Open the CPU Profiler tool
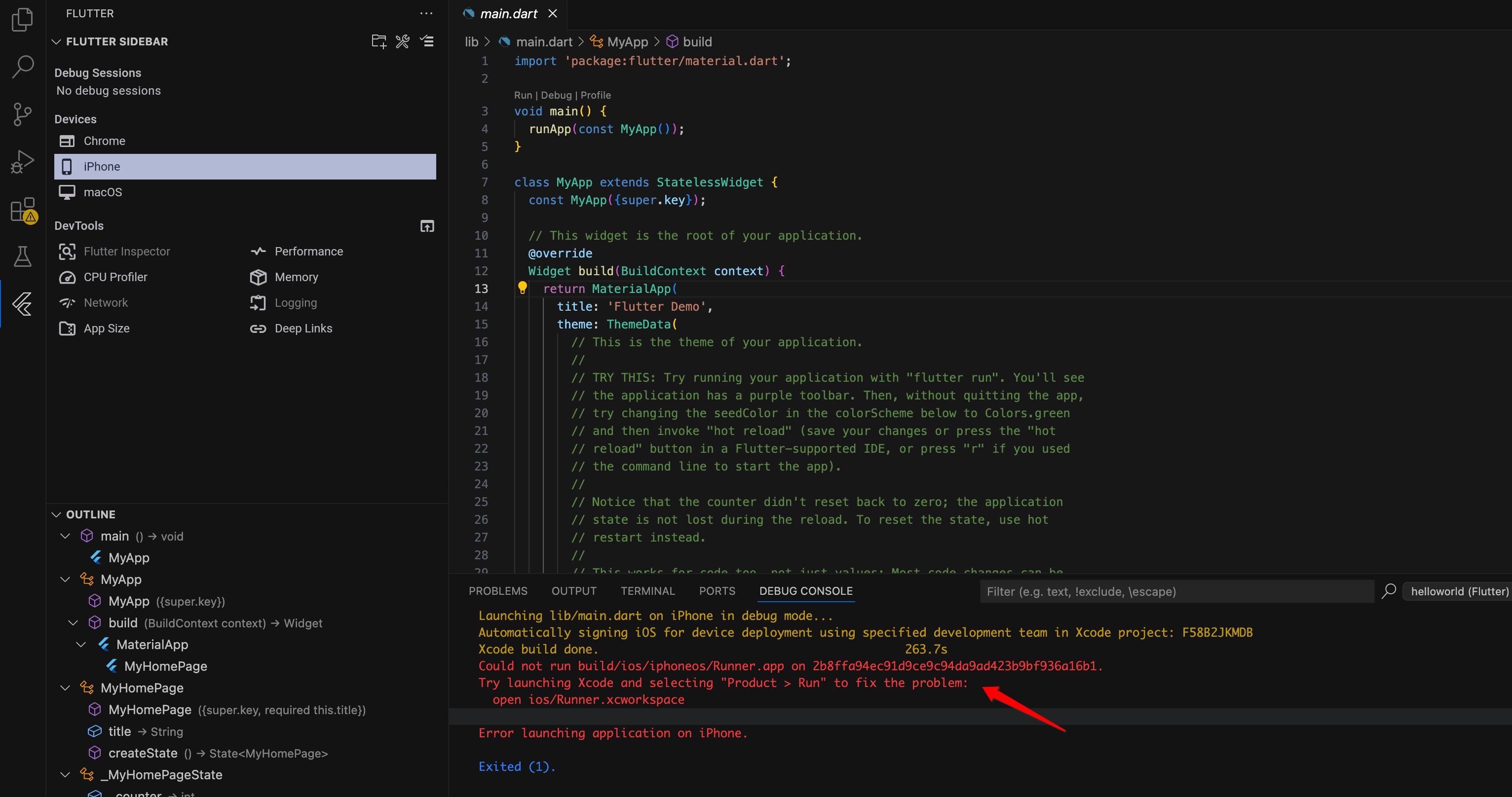This screenshot has height=797, width=1512. (x=115, y=277)
